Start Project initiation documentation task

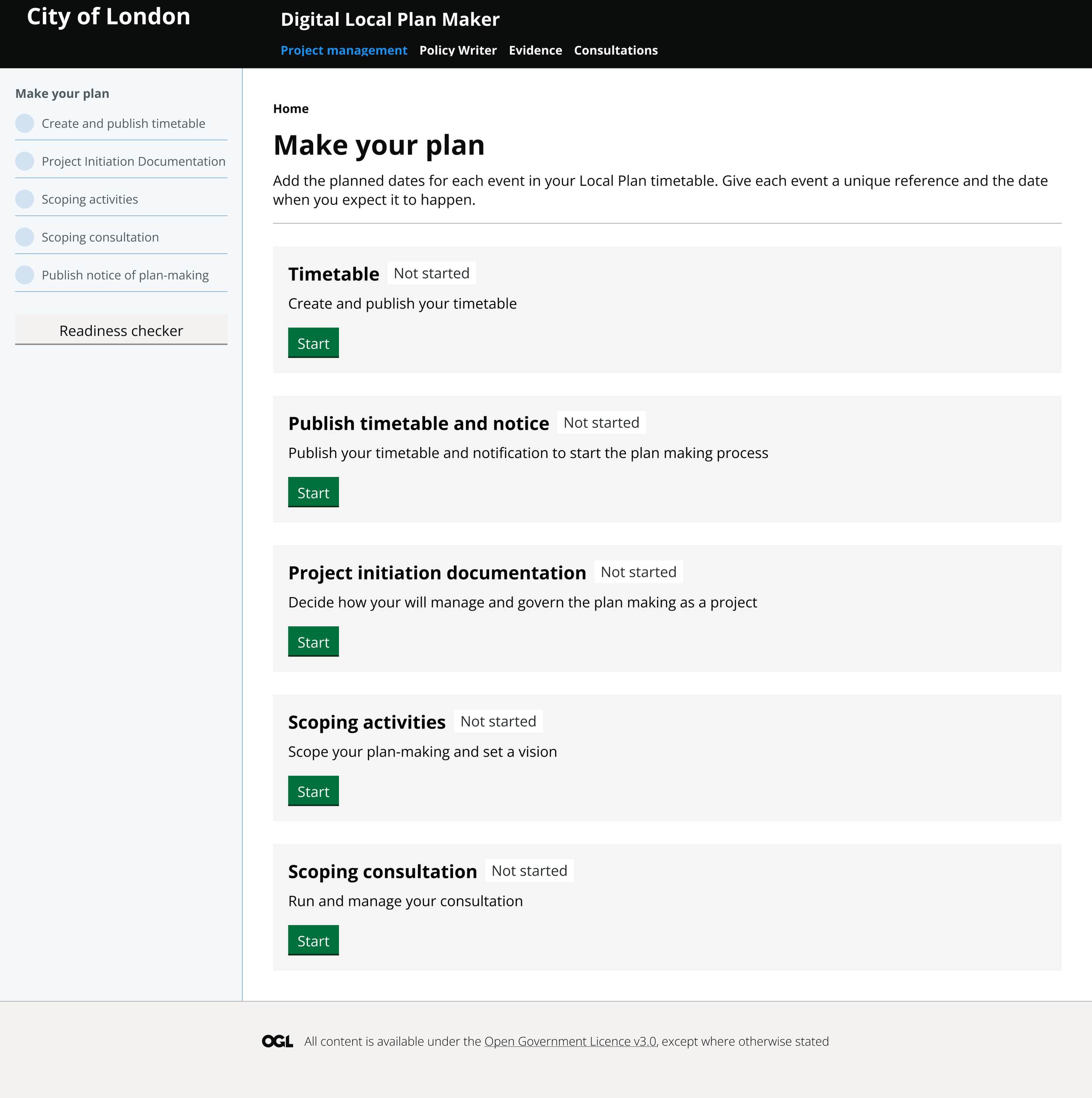313,642
